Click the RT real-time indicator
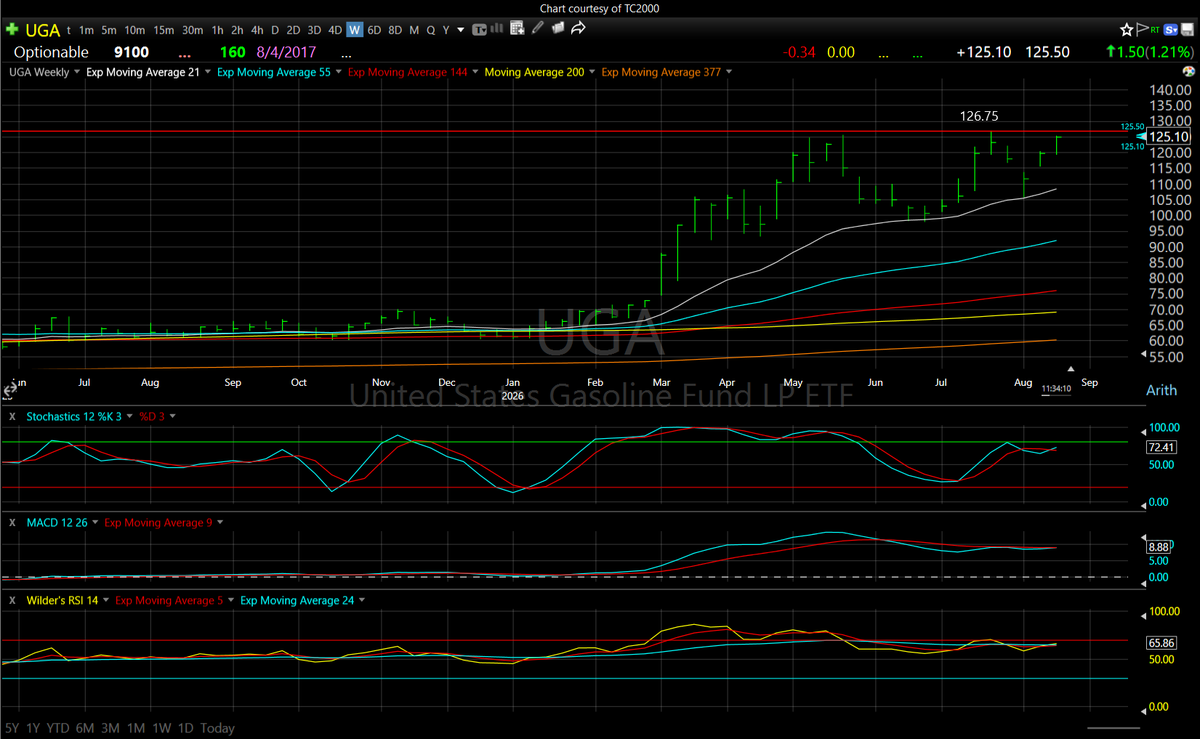This screenshot has width=1200, height=739. point(1155,30)
